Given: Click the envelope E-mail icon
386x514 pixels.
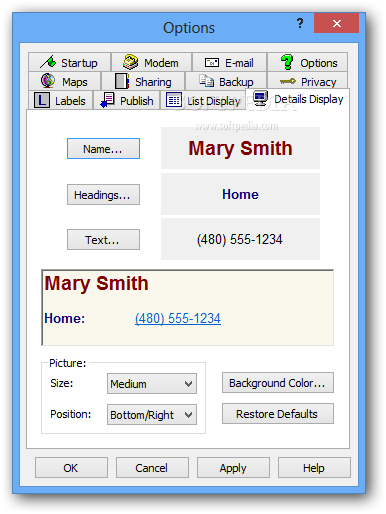Looking at the screenshot, I should (x=212, y=62).
